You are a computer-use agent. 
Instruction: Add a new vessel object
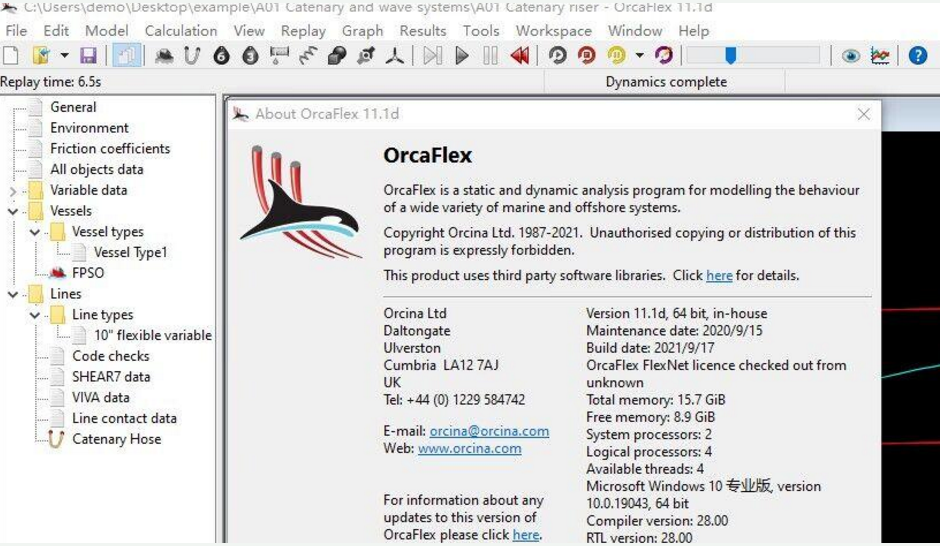click(164, 56)
